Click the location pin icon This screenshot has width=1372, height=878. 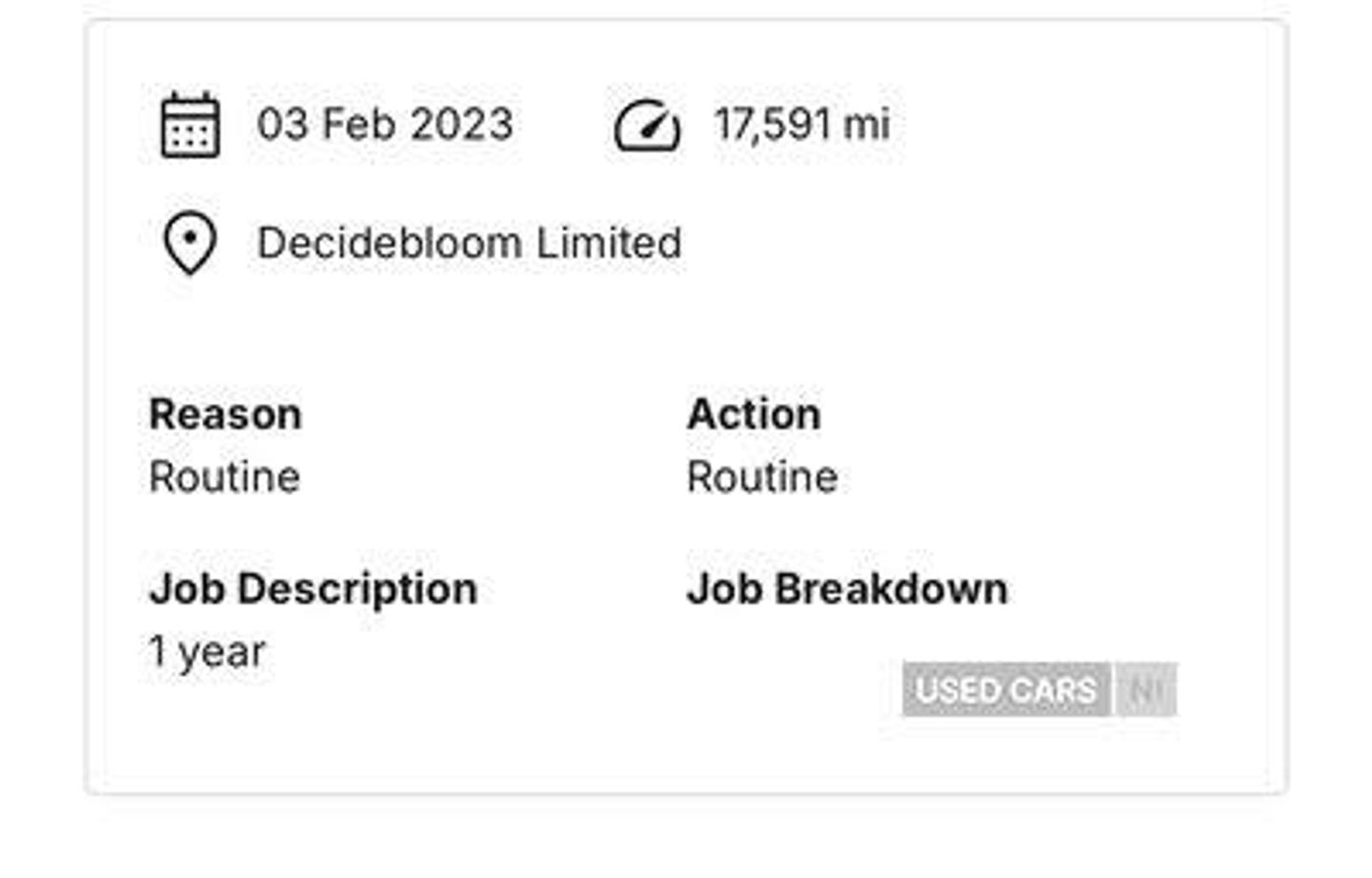click(x=190, y=243)
